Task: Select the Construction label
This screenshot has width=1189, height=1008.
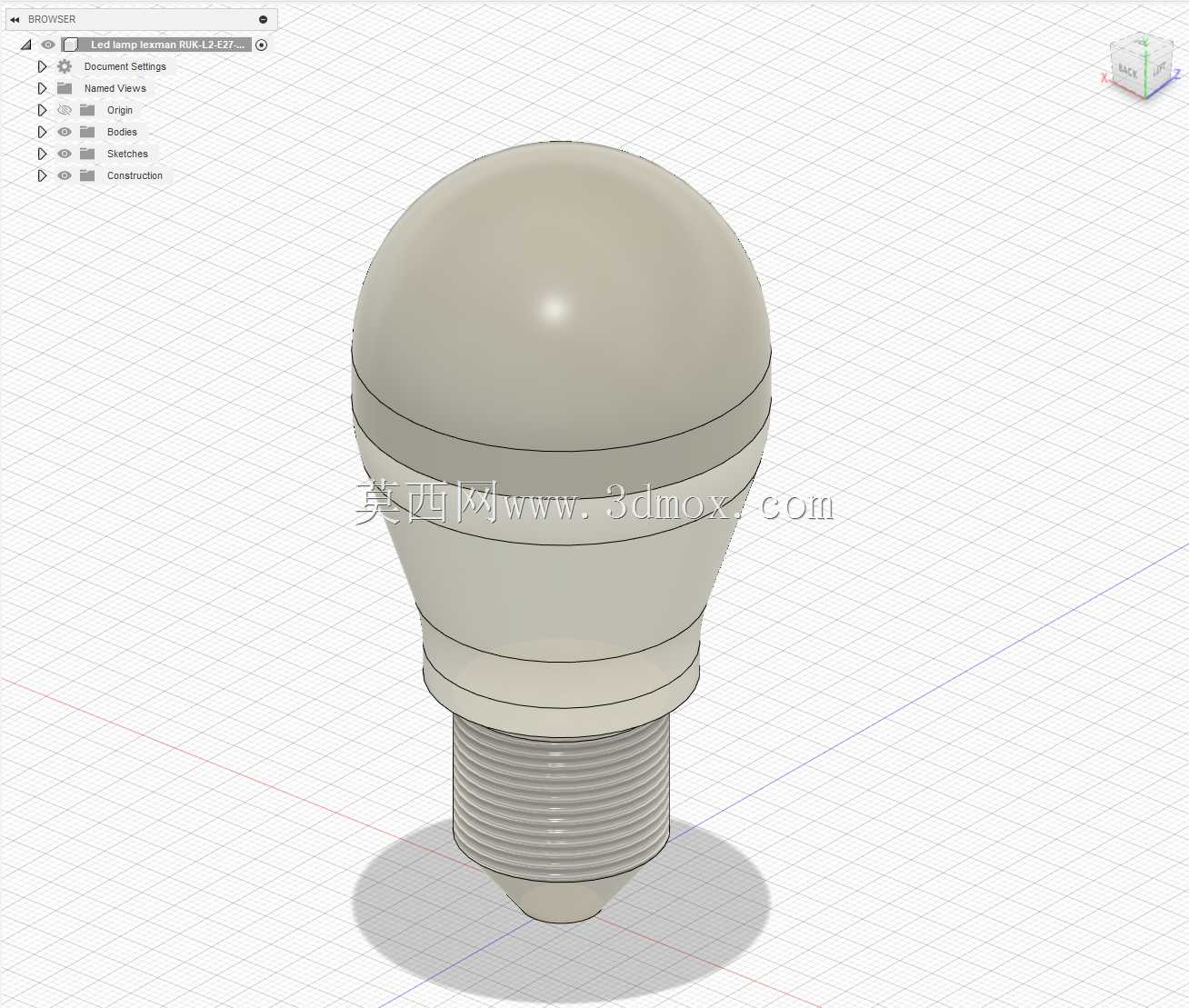Action: click(x=135, y=175)
